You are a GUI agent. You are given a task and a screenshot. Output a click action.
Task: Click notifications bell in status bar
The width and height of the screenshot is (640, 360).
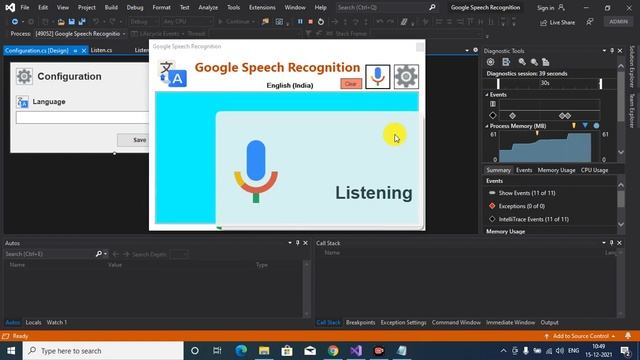pos(628,336)
